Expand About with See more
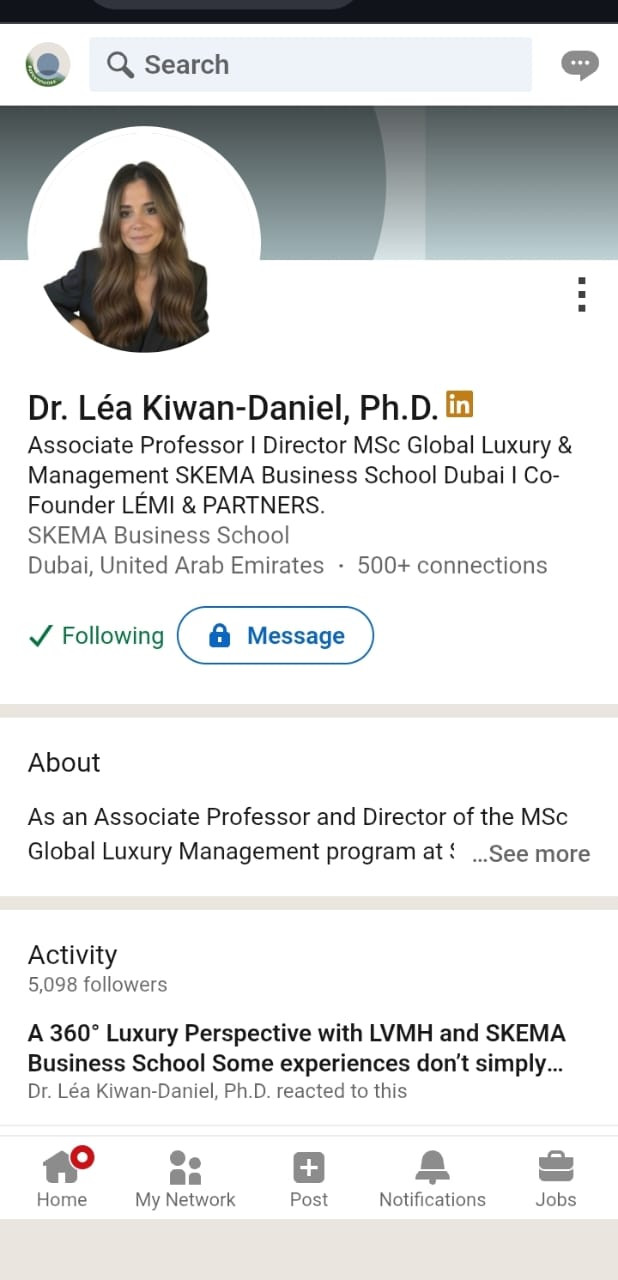Viewport: 618px width, 1280px height. [531, 854]
